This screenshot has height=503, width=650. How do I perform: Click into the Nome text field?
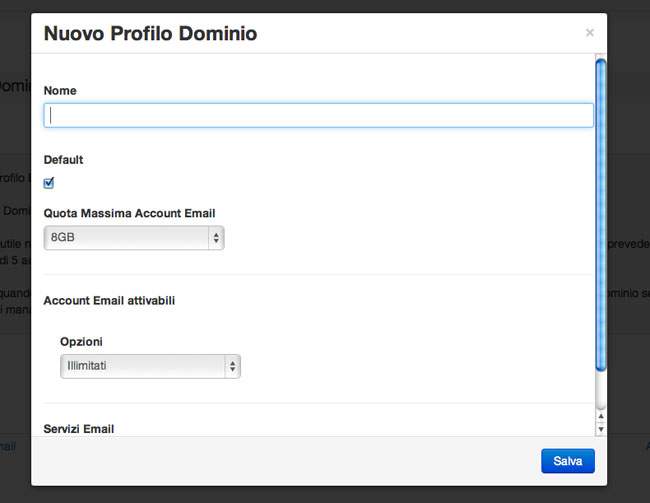tap(318, 116)
